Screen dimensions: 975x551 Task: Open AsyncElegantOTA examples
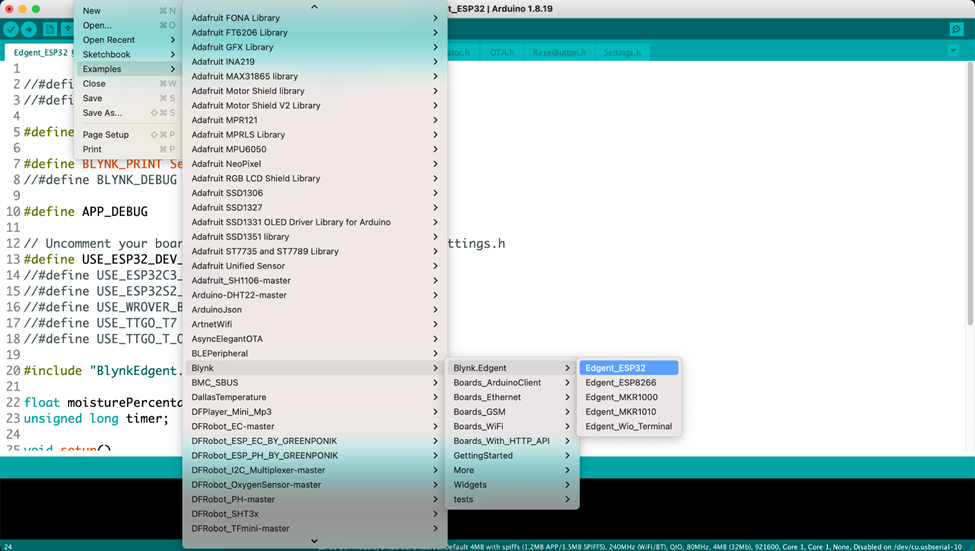315,339
